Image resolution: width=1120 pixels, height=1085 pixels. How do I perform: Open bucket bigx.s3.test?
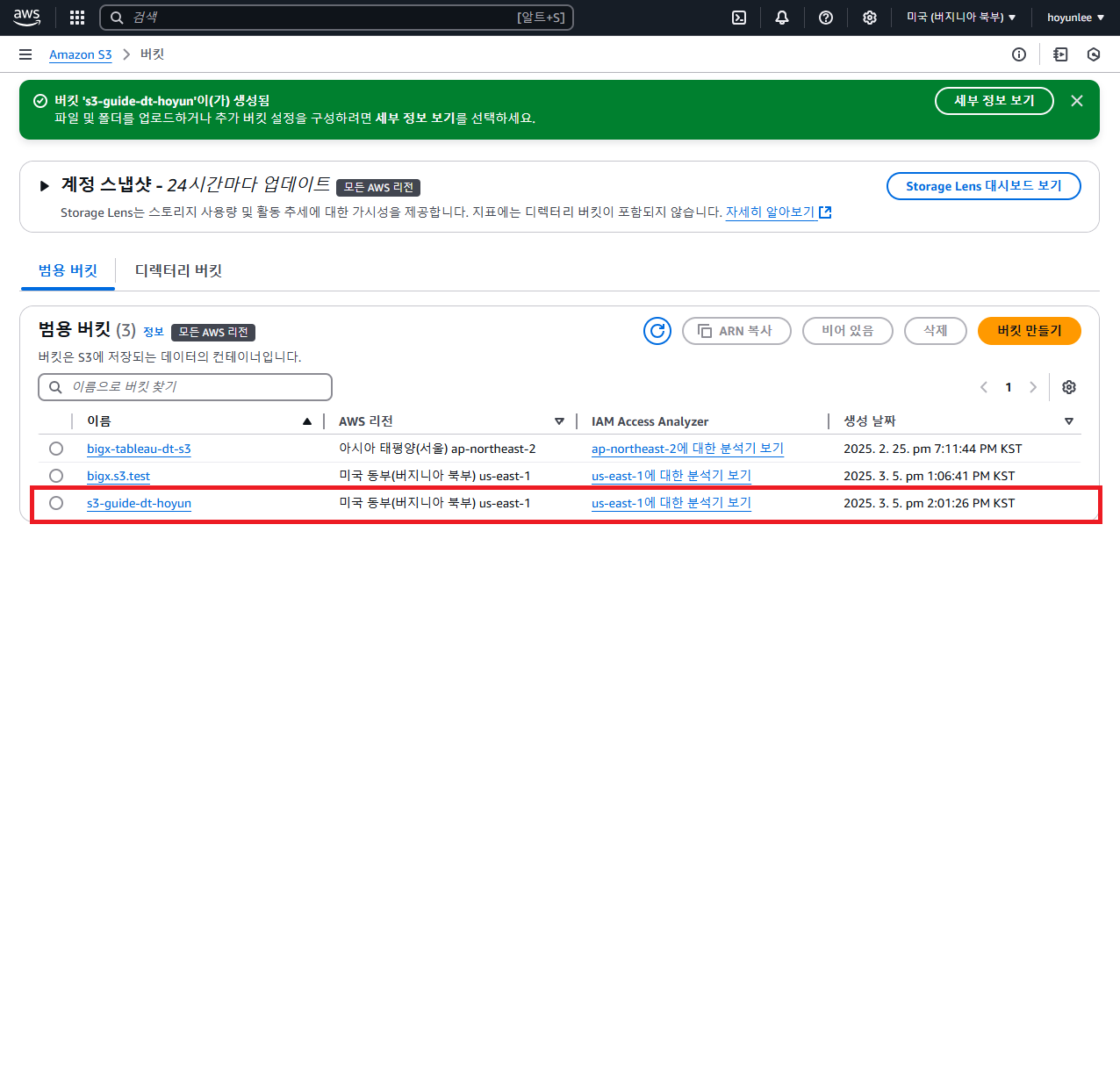(118, 476)
